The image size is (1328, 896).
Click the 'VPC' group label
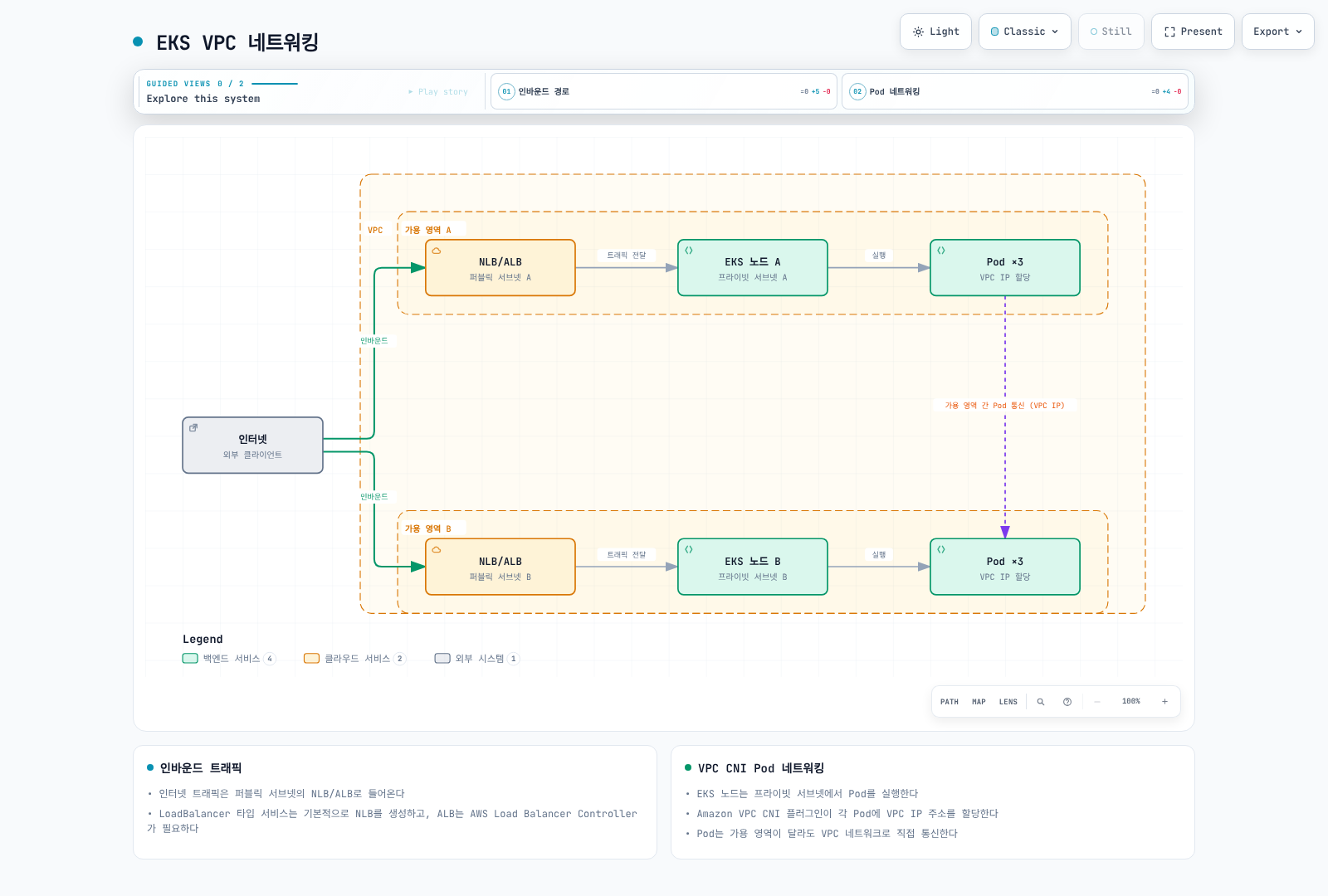[375, 231]
